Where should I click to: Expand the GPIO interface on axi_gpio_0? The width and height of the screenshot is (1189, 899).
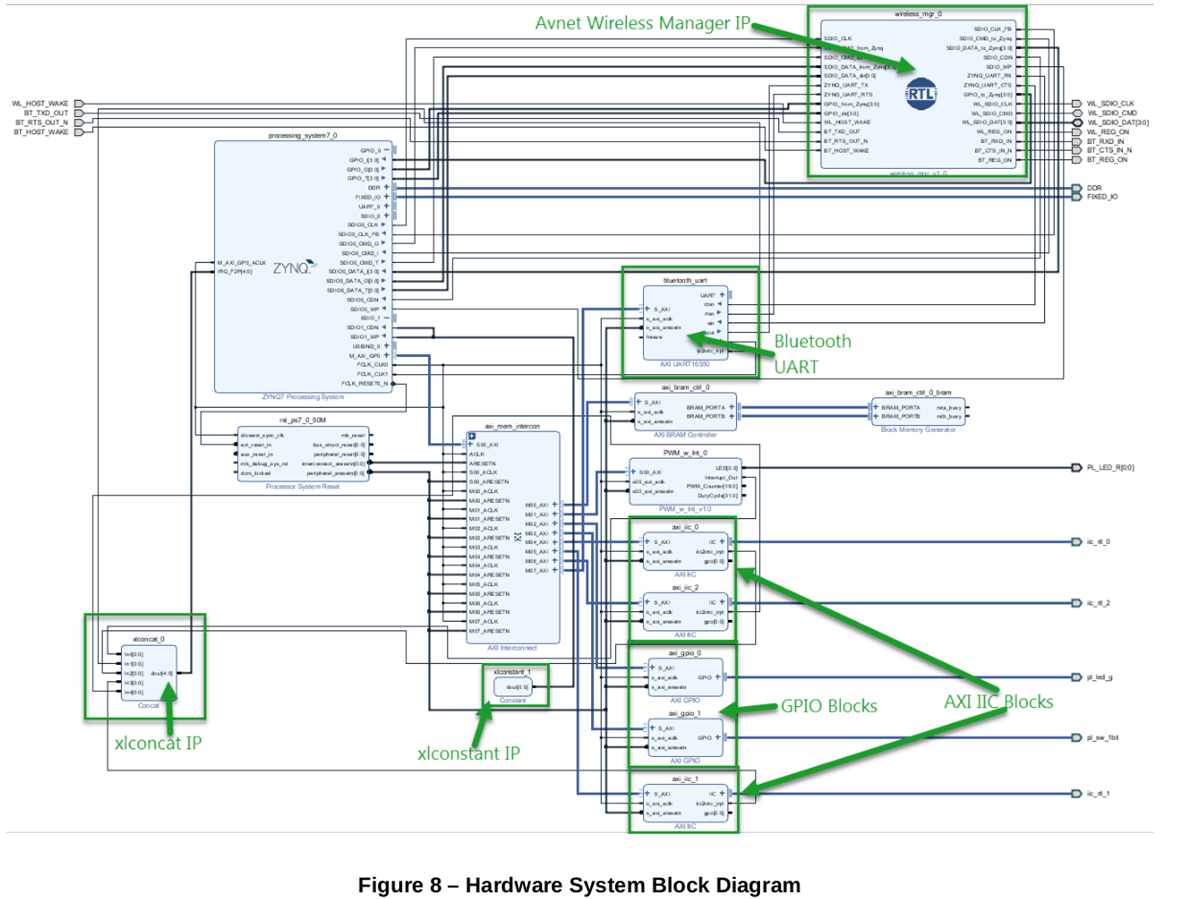(x=718, y=677)
